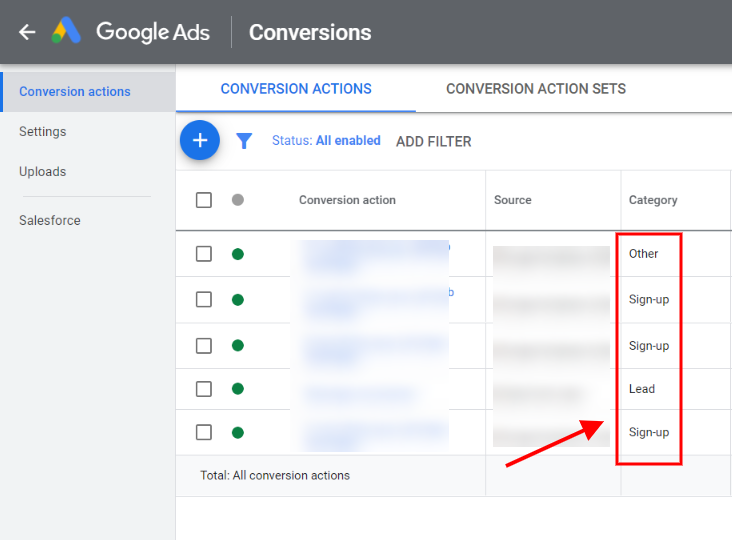This screenshot has height=540, width=732.
Task: Check the box for the Other category row
Action: point(204,254)
